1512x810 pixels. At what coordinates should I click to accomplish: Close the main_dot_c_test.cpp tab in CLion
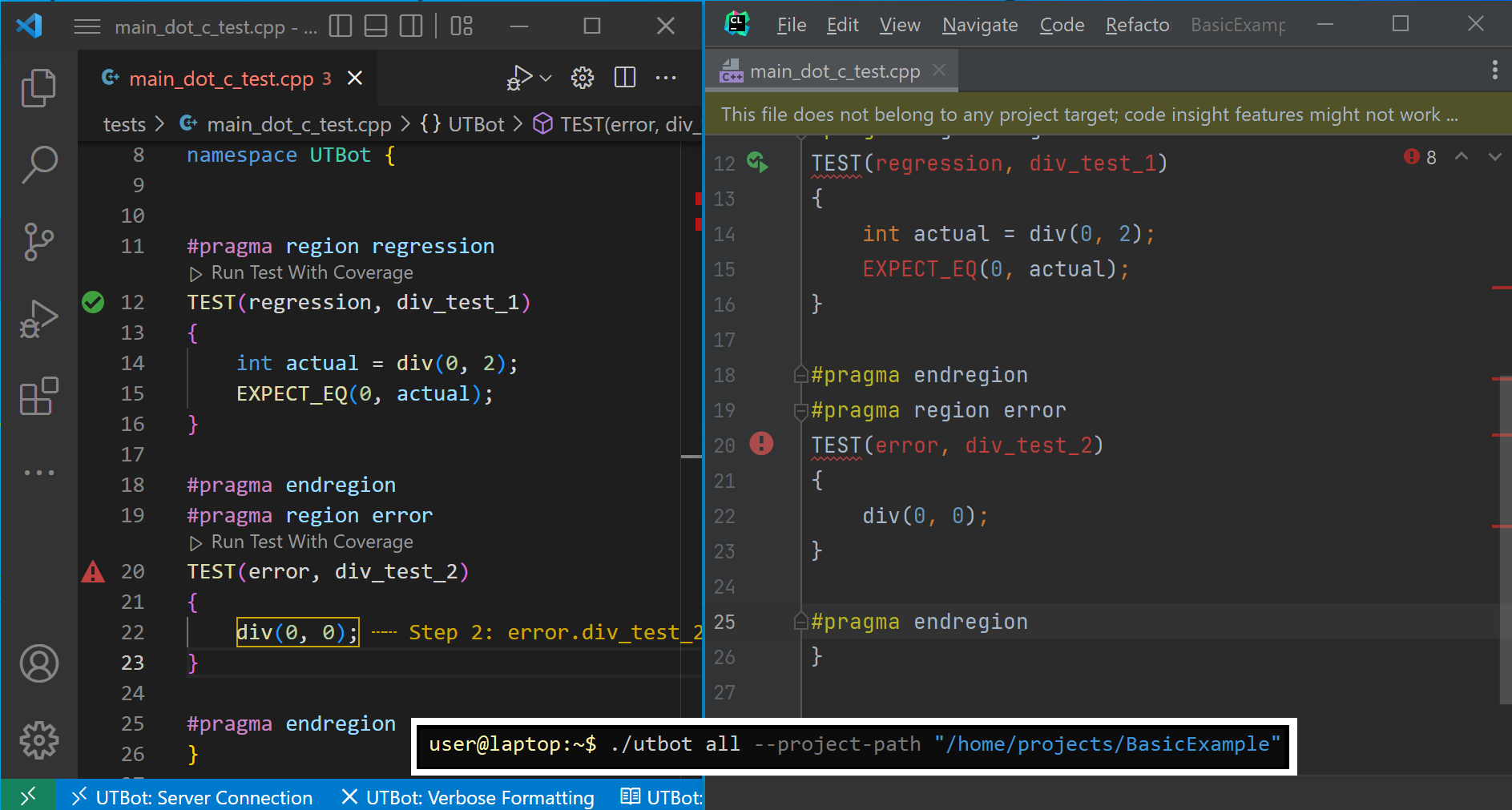tap(939, 71)
